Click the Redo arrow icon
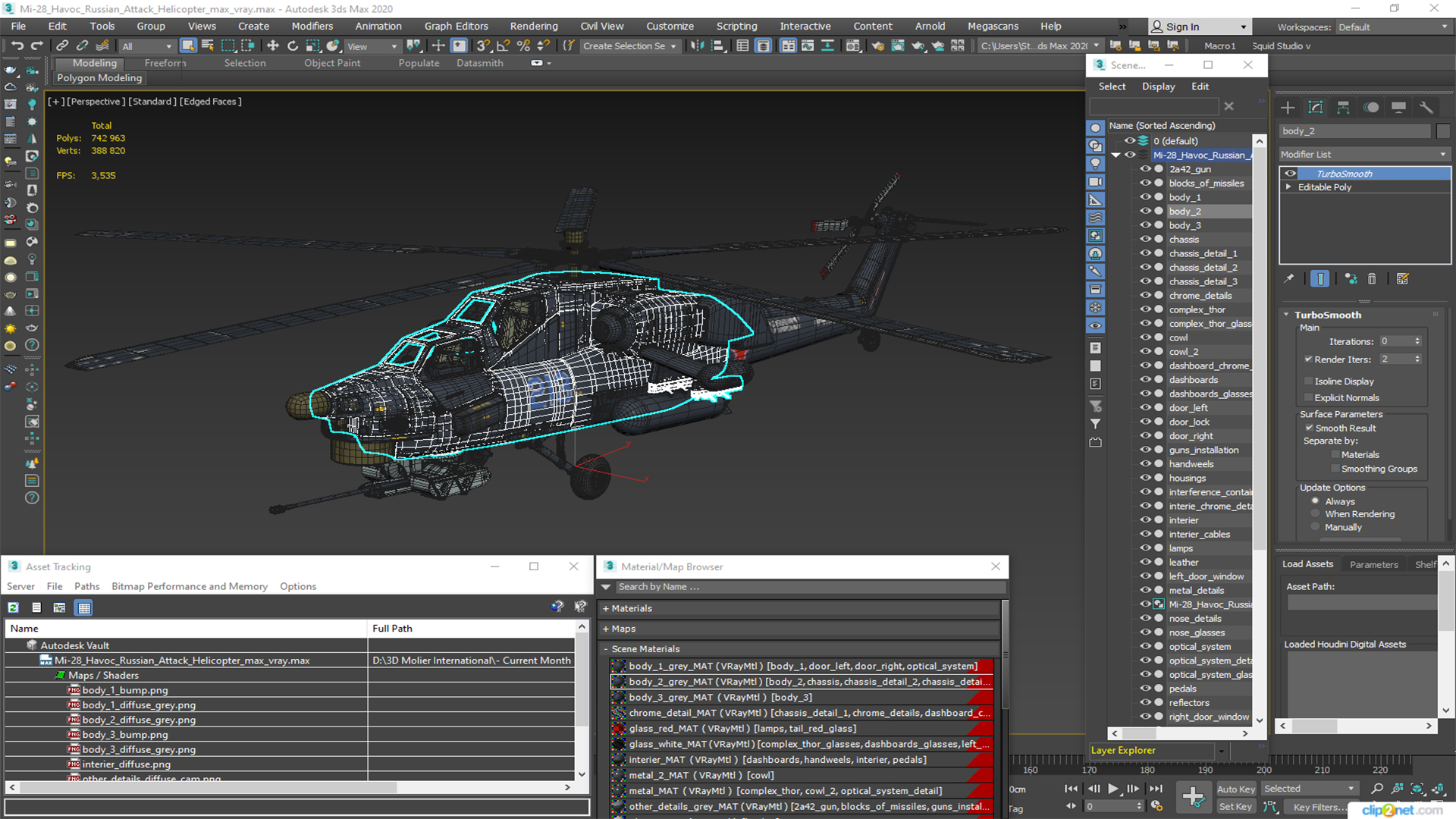1456x819 pixels. point(36,45)
